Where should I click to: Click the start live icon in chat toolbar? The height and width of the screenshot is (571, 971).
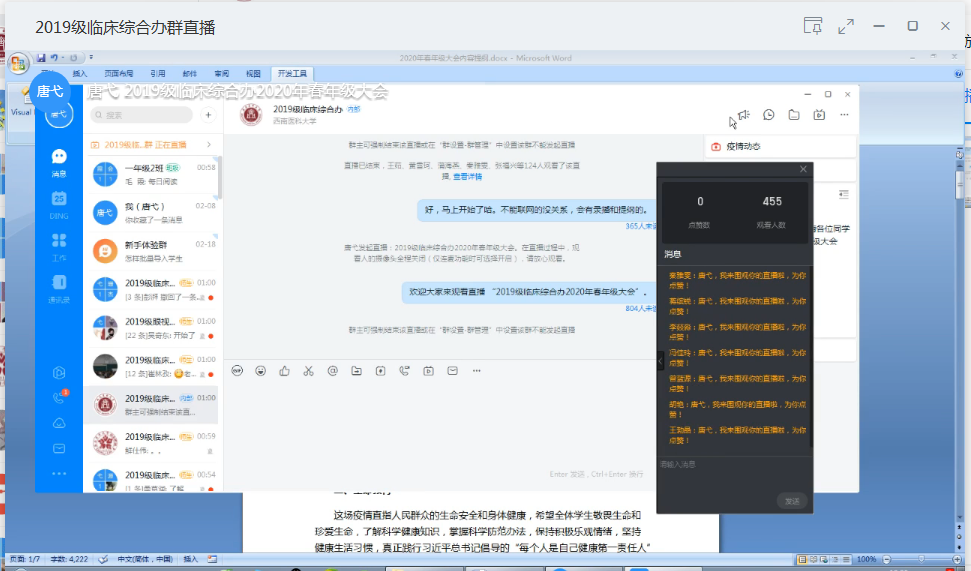click(x=429, y=371)
